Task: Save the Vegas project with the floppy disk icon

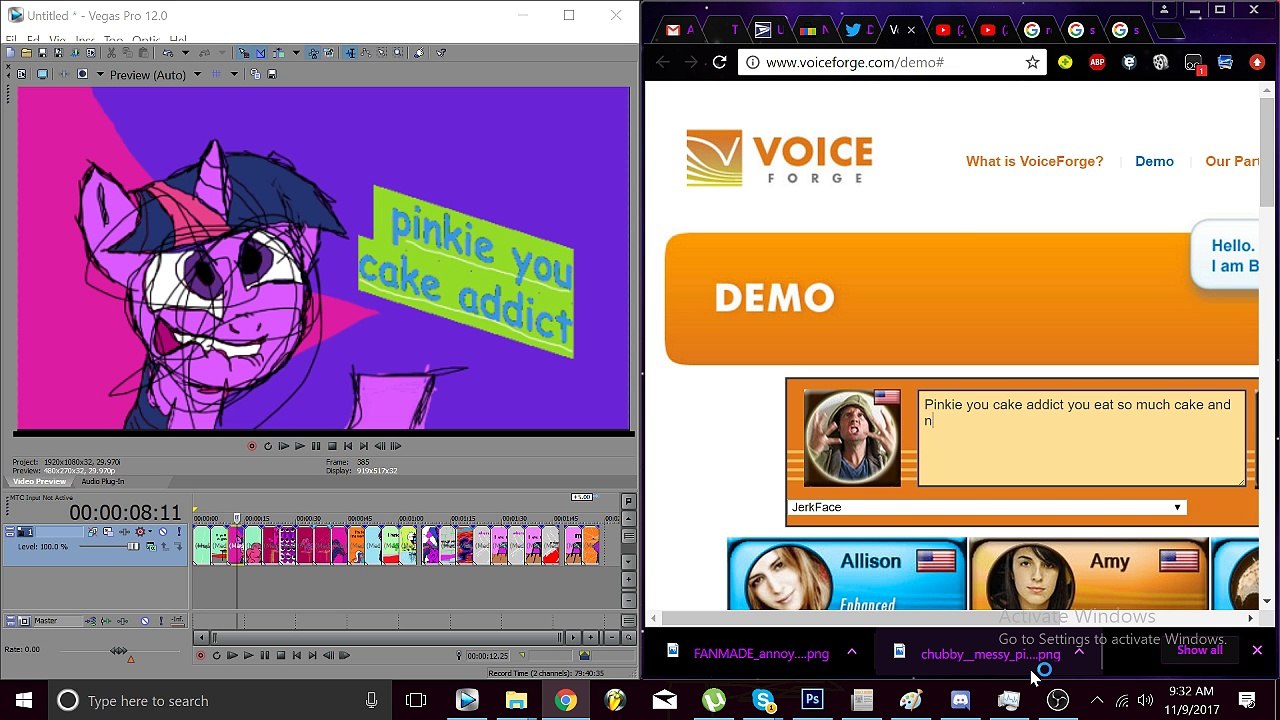Action: coord(42,53)
